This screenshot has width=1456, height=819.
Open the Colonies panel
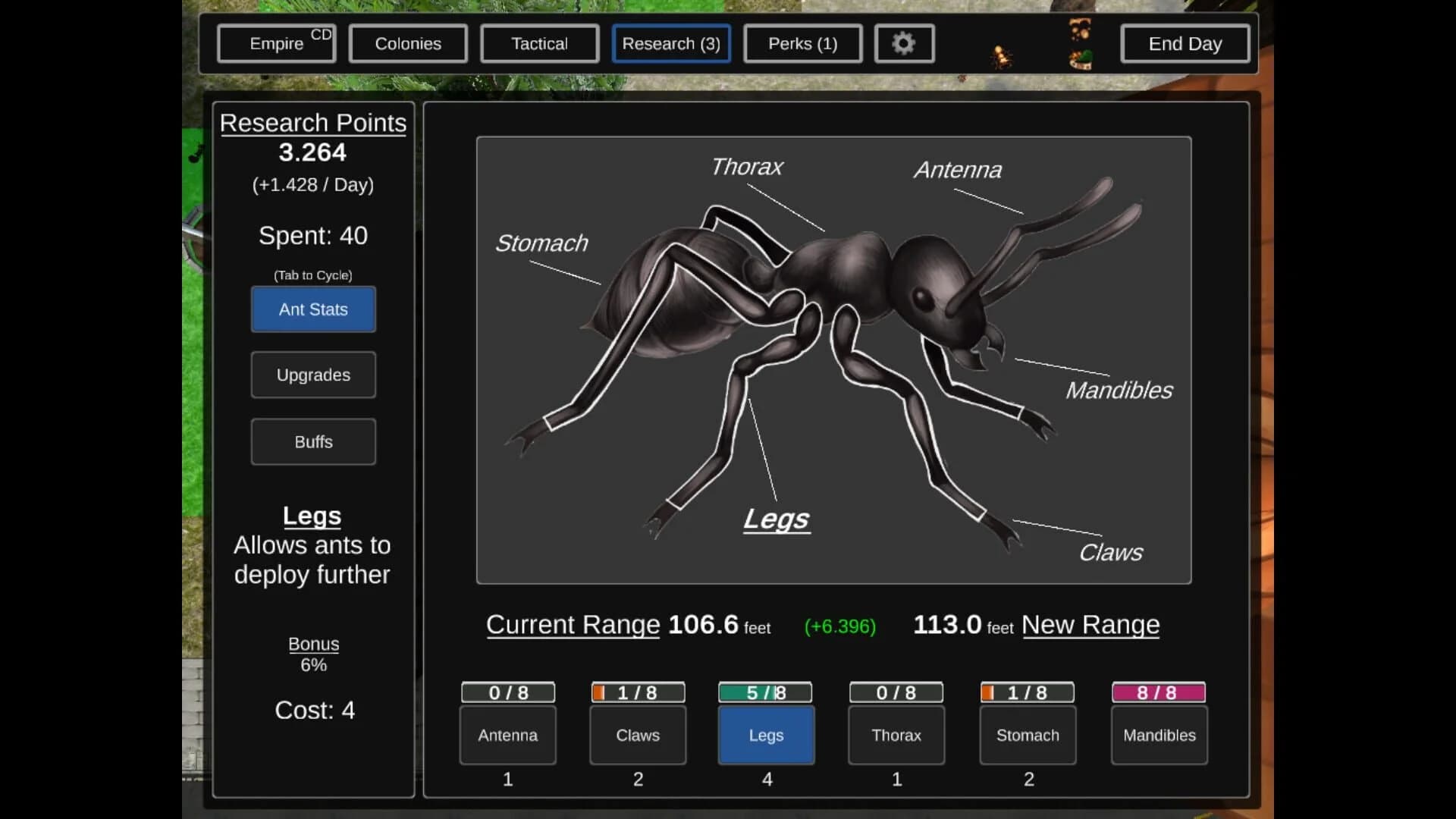[x=407, y=43]
